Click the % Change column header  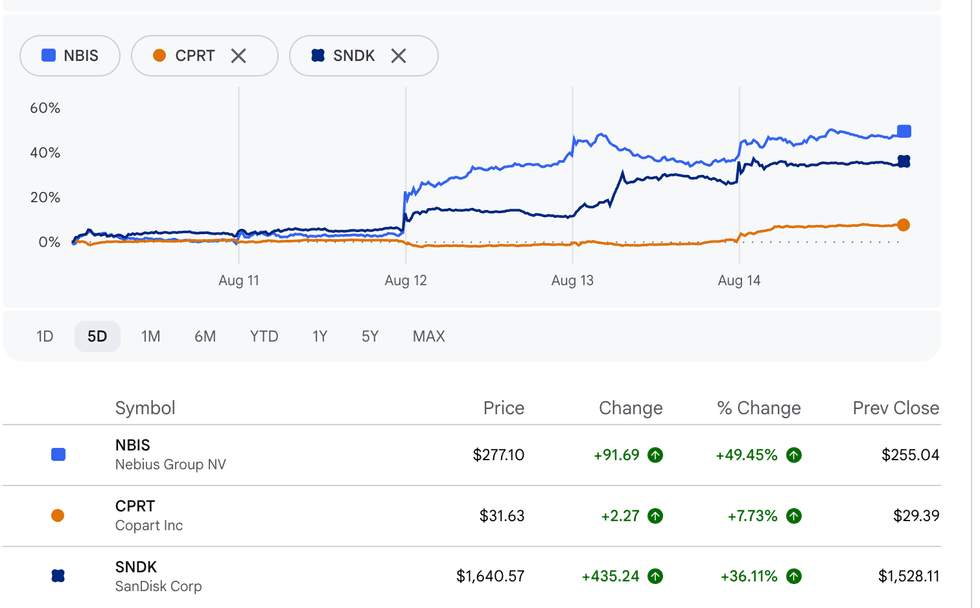(x=759, y=408)
